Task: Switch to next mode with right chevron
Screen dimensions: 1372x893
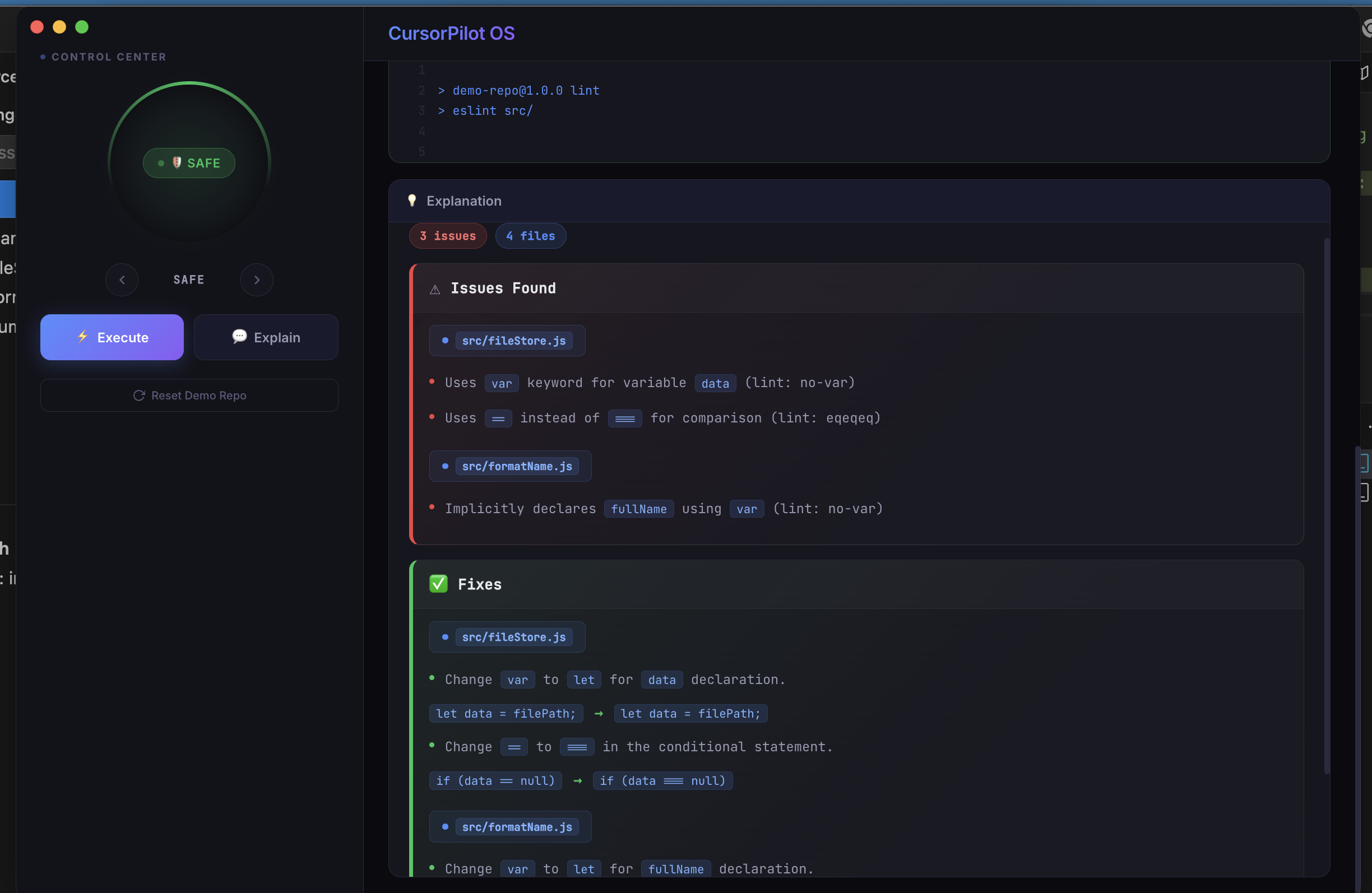Action: (257, 280)
